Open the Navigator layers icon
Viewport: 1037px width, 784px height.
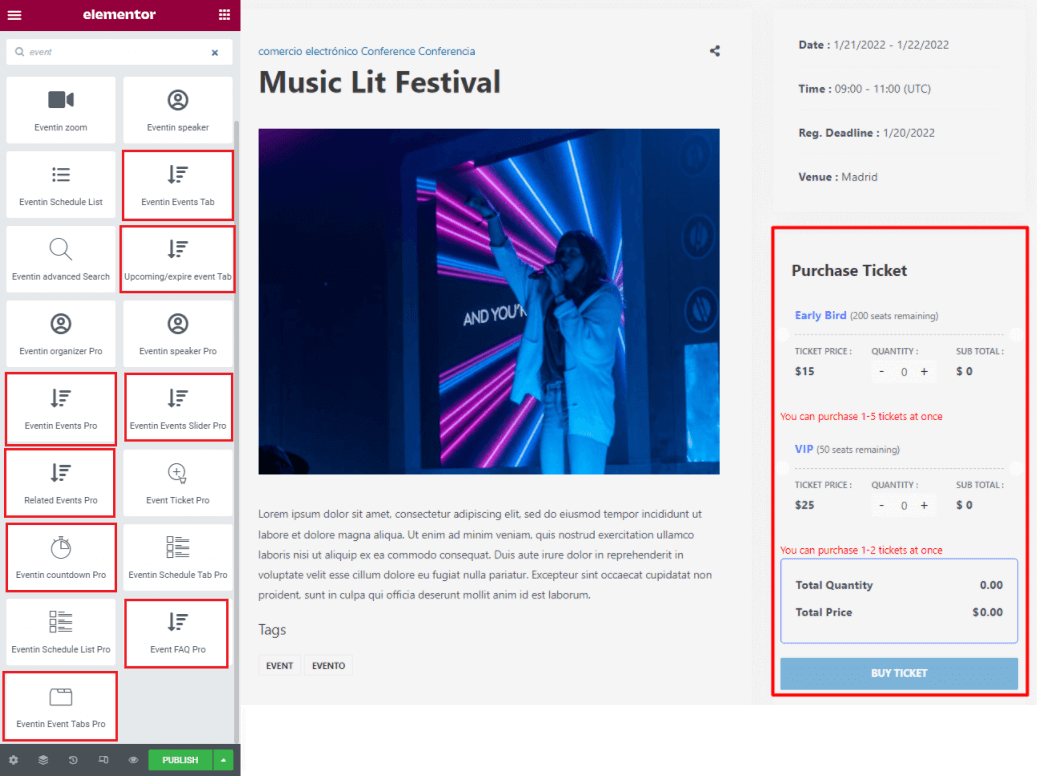[x=44, y=760]
